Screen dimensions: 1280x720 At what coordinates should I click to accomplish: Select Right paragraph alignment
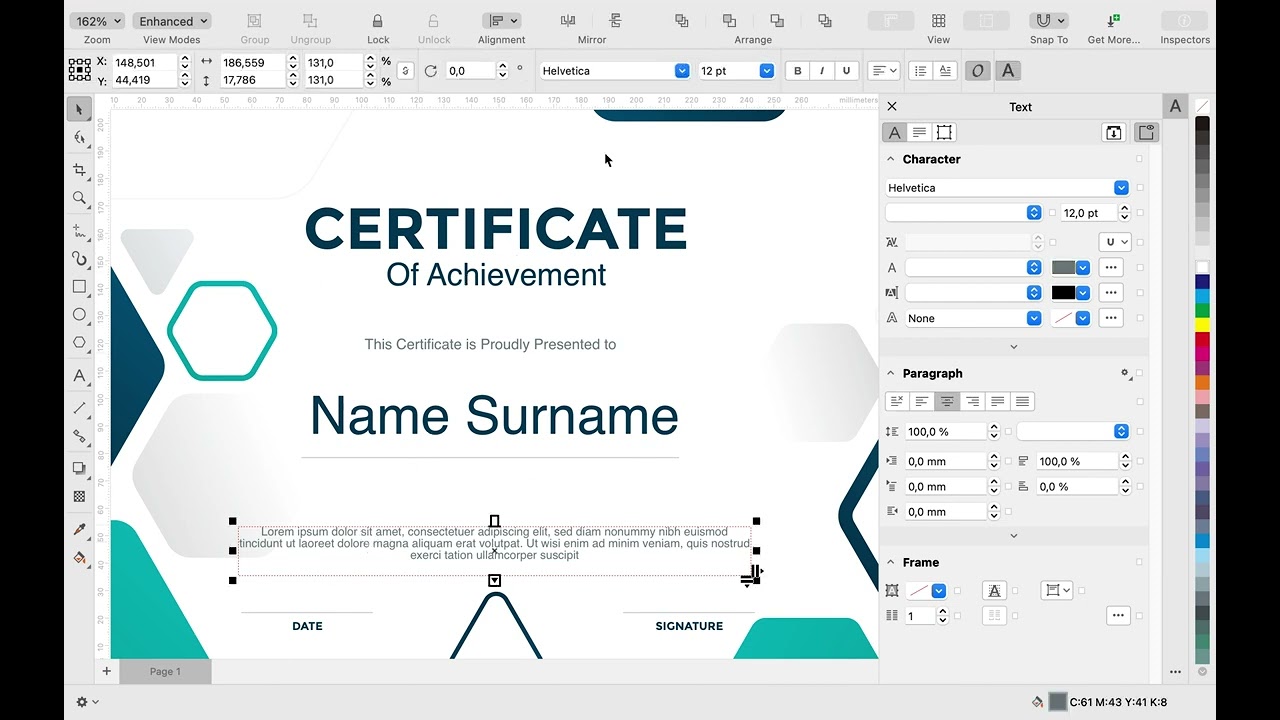pyautogui.click(x=972, y=401)
